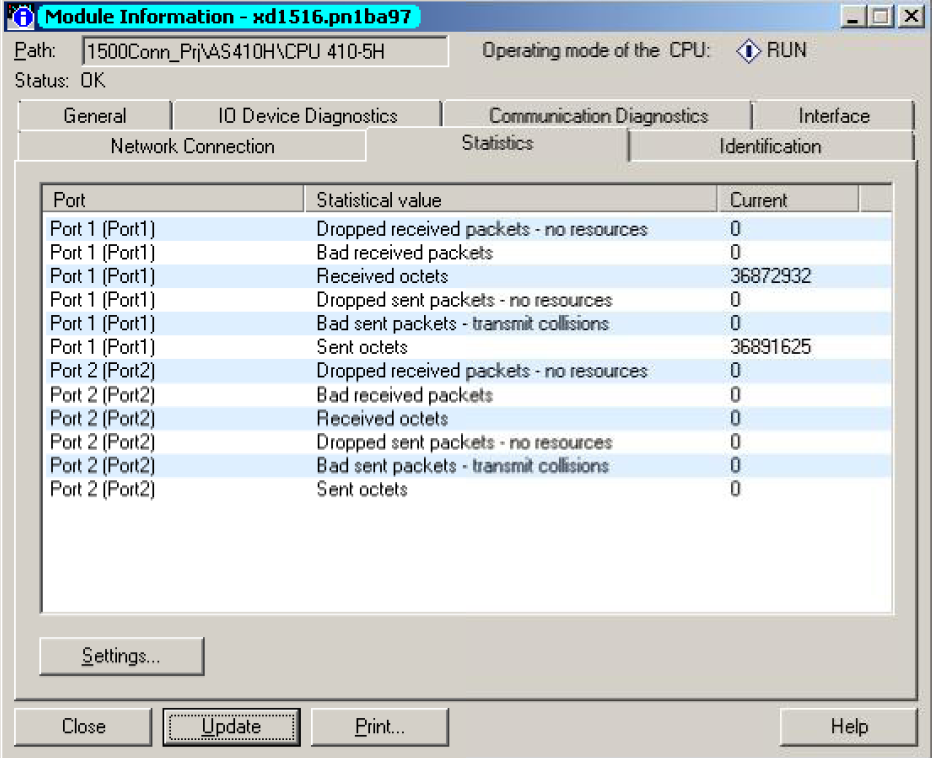Click the Settings... button
The width and height of the screenshot is (932, 758).
click(x=121, y=656)
